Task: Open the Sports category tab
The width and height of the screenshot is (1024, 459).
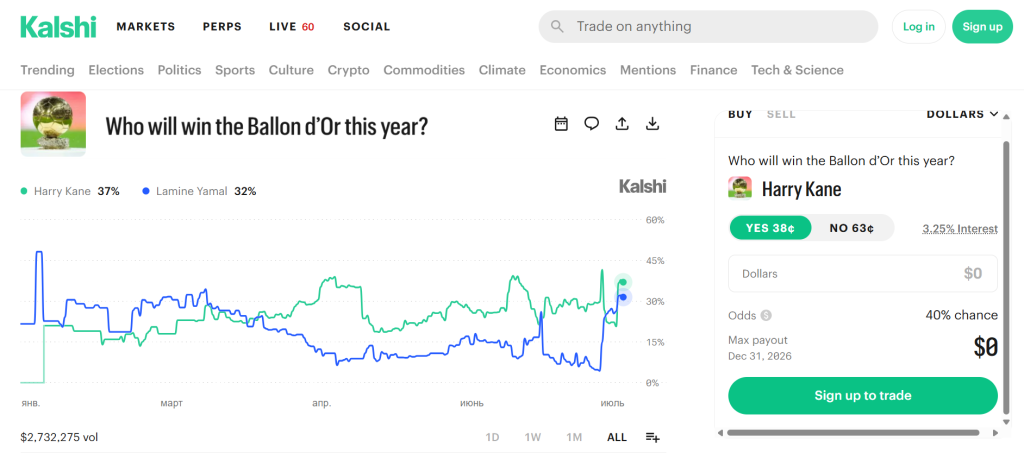Action: (235, 70)
